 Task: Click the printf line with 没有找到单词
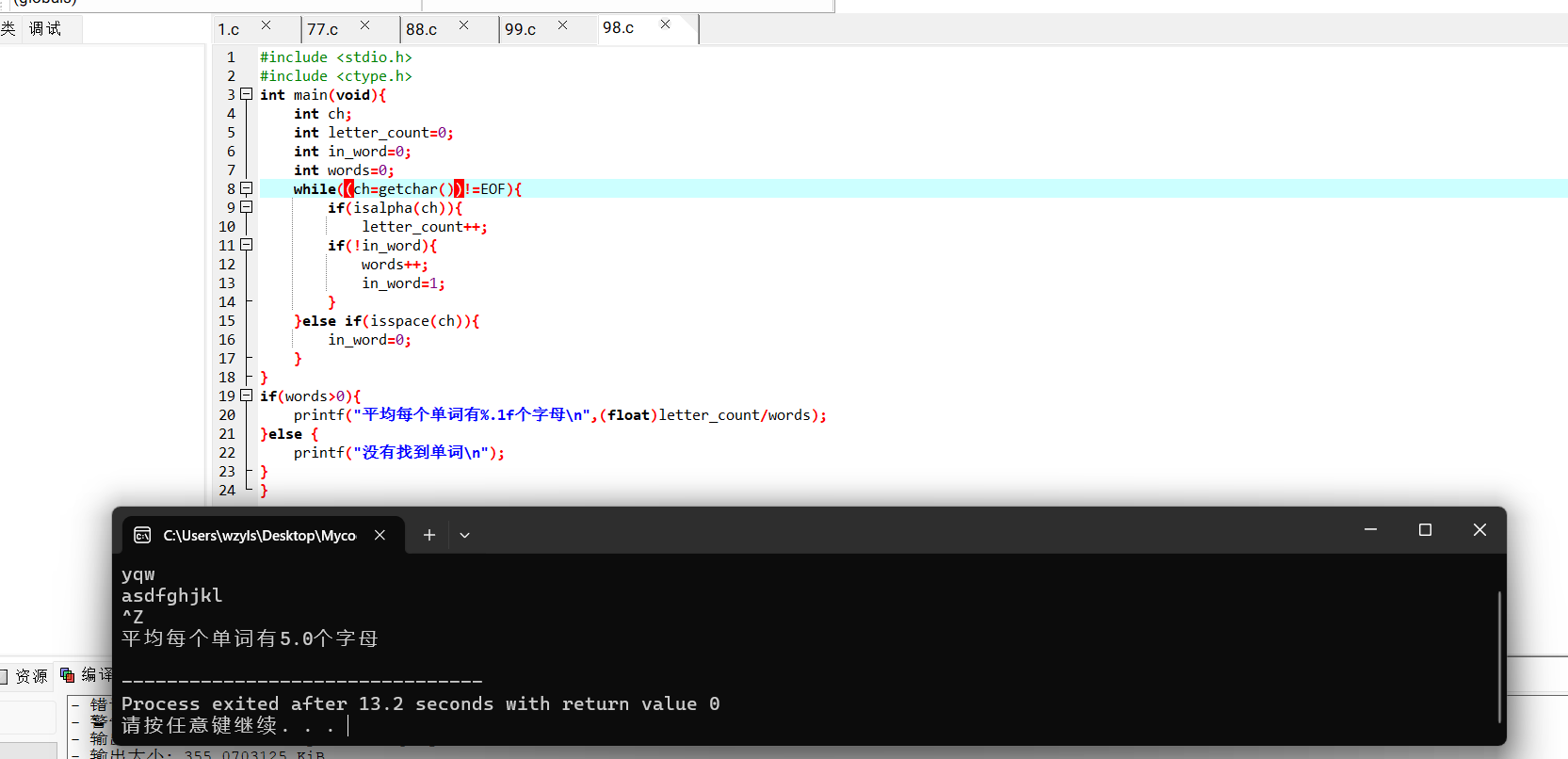399,452
